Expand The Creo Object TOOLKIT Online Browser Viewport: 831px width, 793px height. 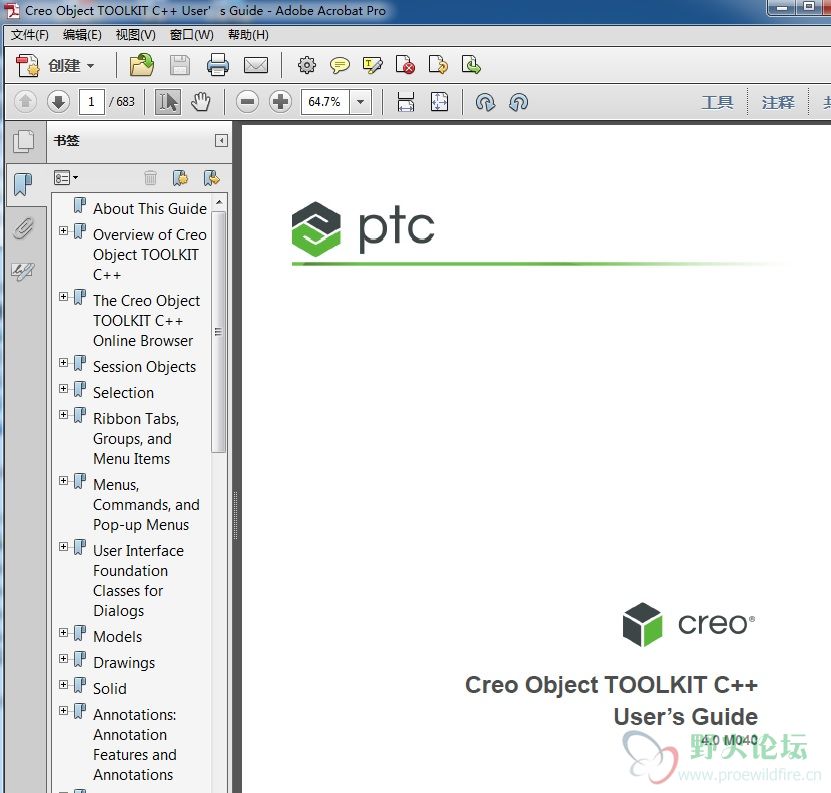click(63, 297)
